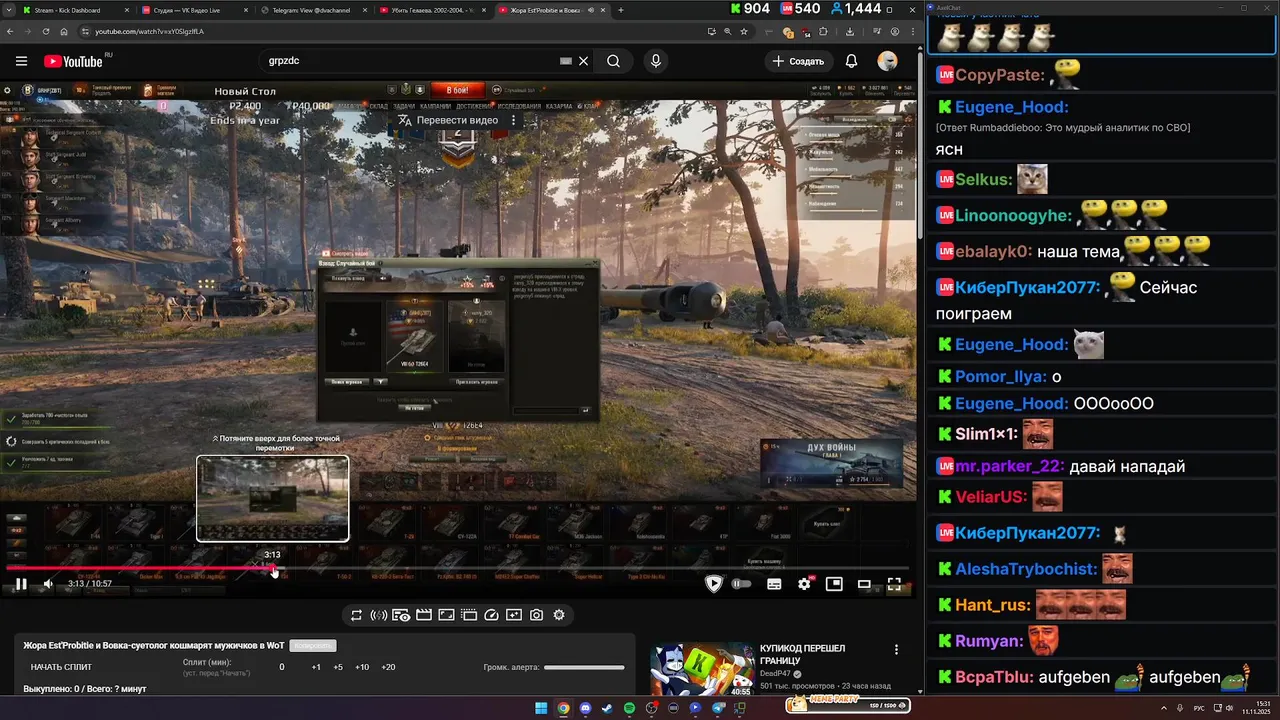The image size is (1280, 720).
Task: Click the magnifier search button
Action: click(613, 61)
